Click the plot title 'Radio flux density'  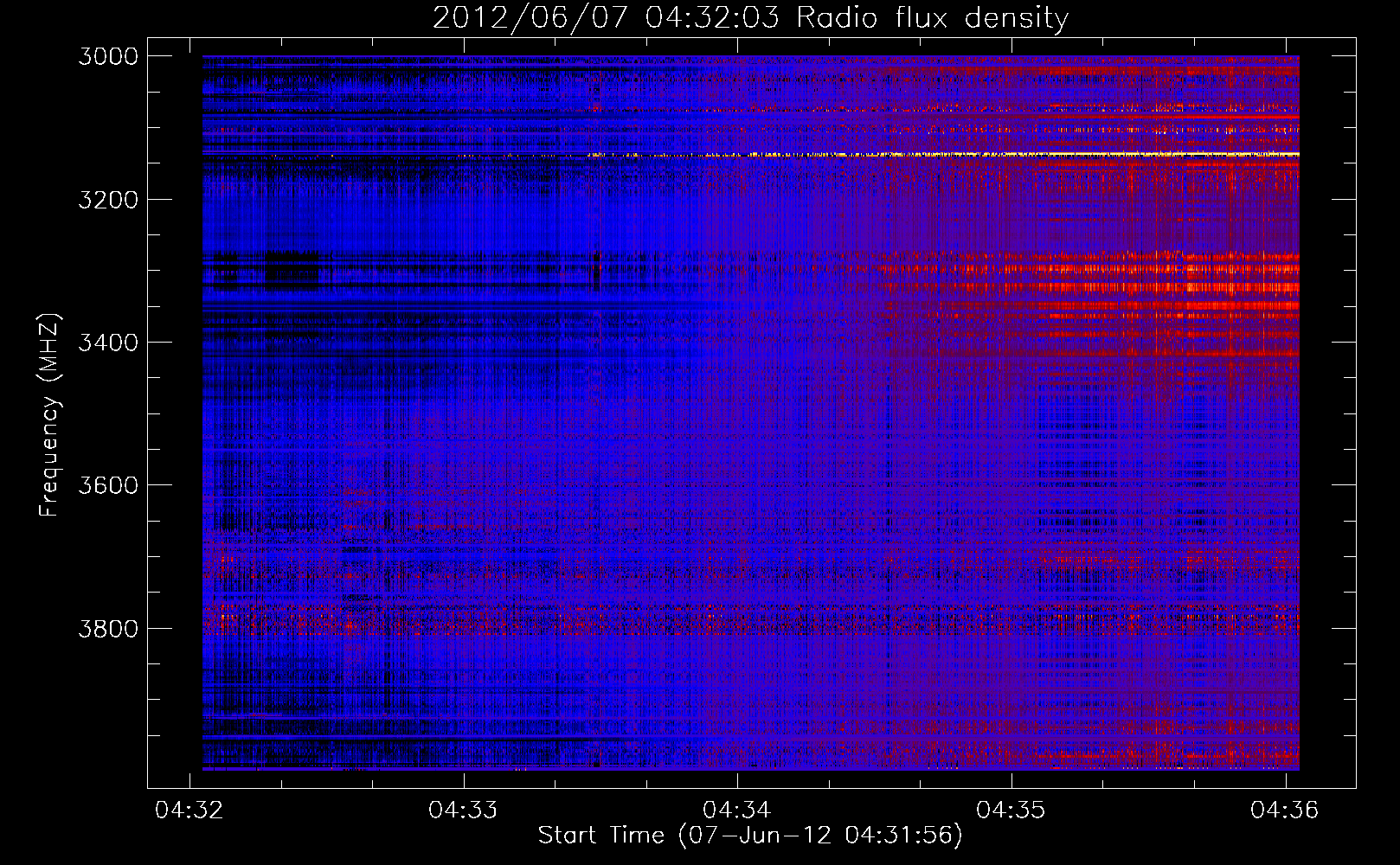750,17
